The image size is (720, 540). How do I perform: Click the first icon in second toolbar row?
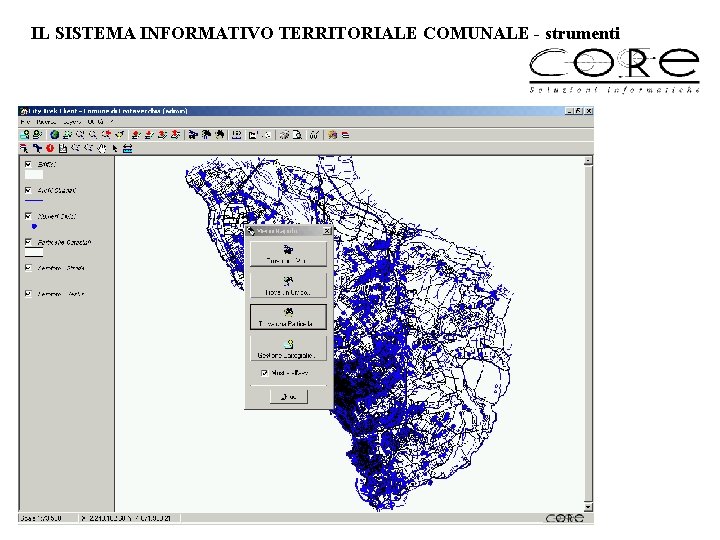(24, 148)
